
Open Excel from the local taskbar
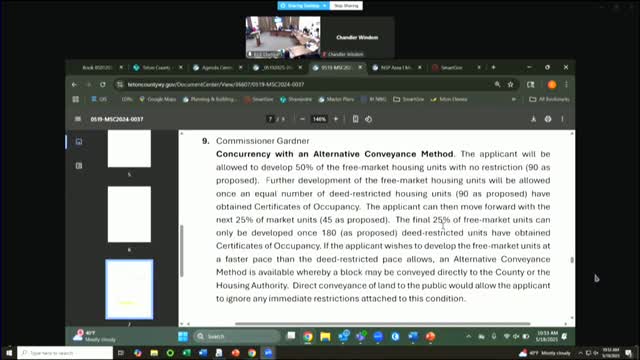point(187,353)
